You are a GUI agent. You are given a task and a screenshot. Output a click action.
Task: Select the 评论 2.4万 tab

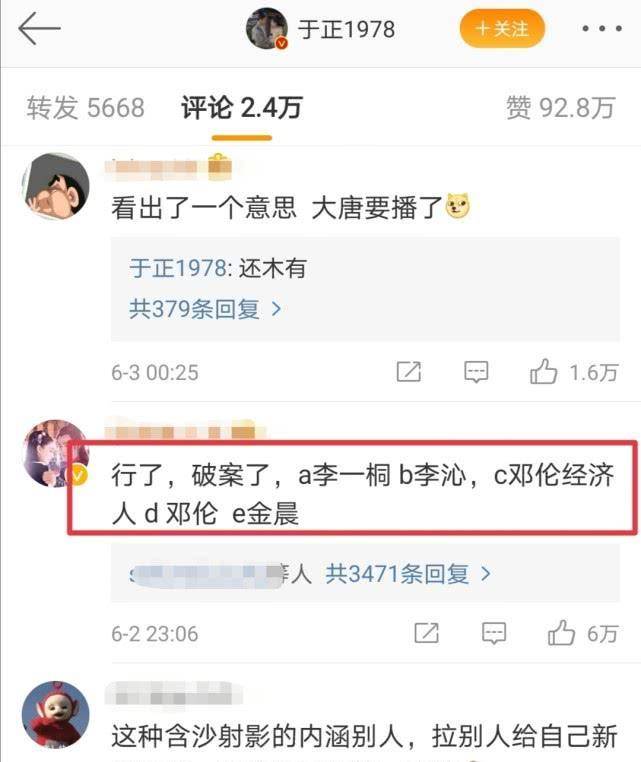coord(242,107)
